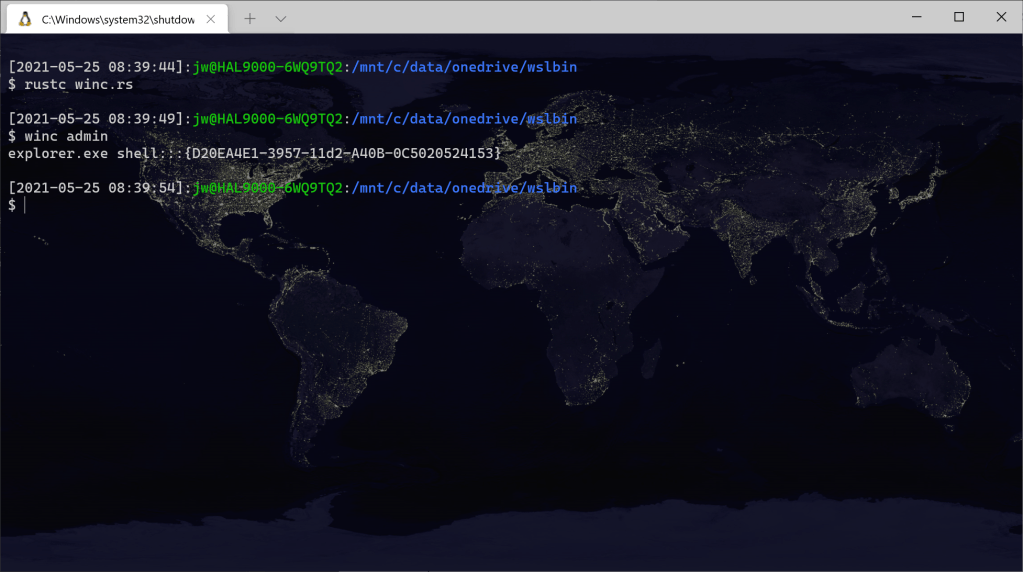Click the 08:39:54 timestamp in last prompt
Image resolution: width=1023 pixels, height=572 pixels.
tap(143, 188)
